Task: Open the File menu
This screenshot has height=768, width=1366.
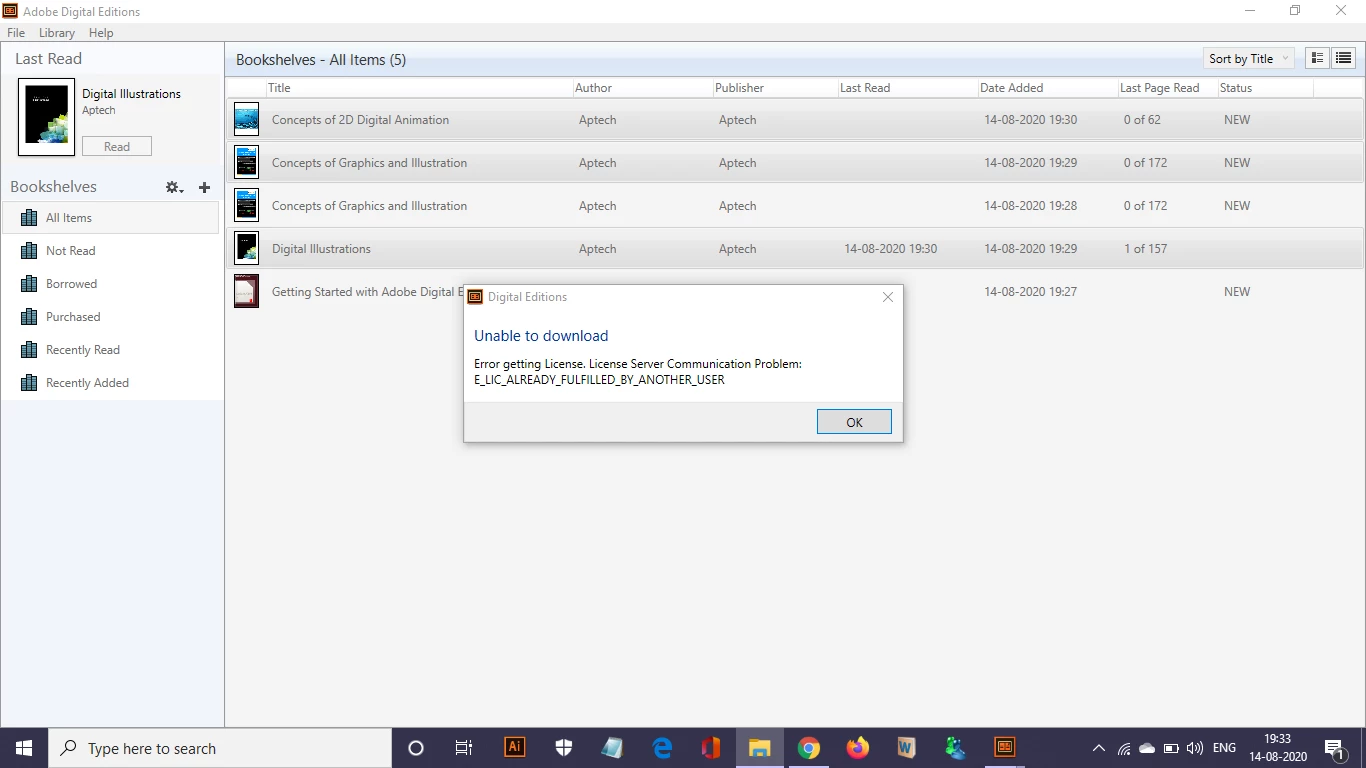Action: tap(16, 33)
